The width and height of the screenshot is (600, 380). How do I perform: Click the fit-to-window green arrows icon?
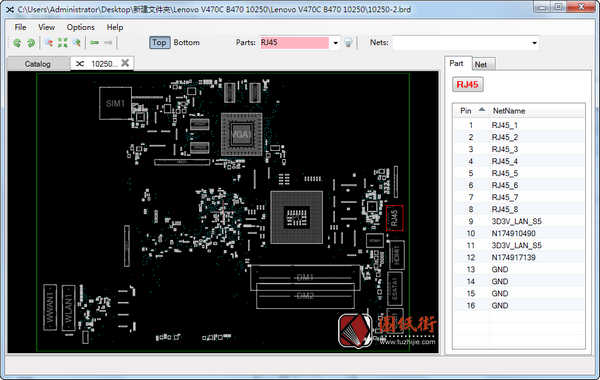coord(63,43)
